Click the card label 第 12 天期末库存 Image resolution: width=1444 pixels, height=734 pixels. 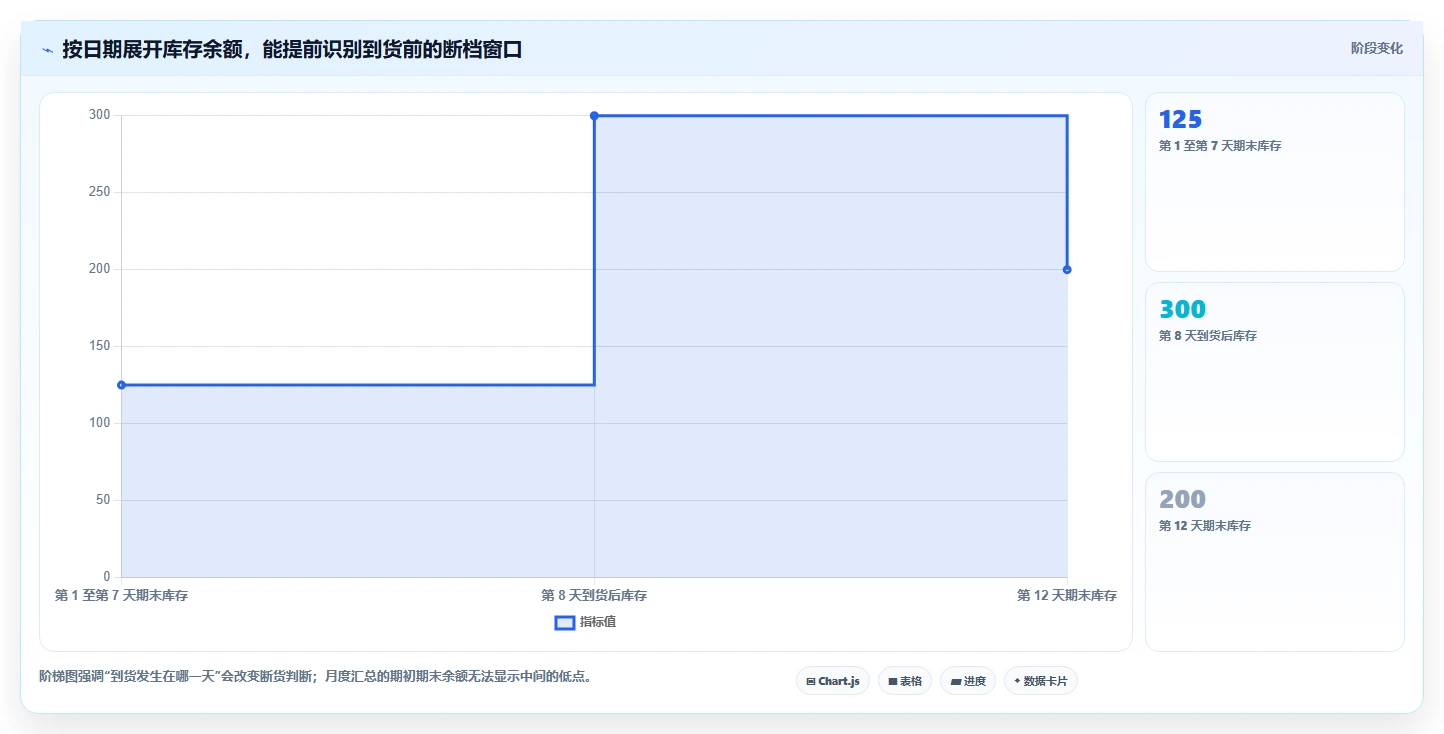click(x=1205, y=526)
